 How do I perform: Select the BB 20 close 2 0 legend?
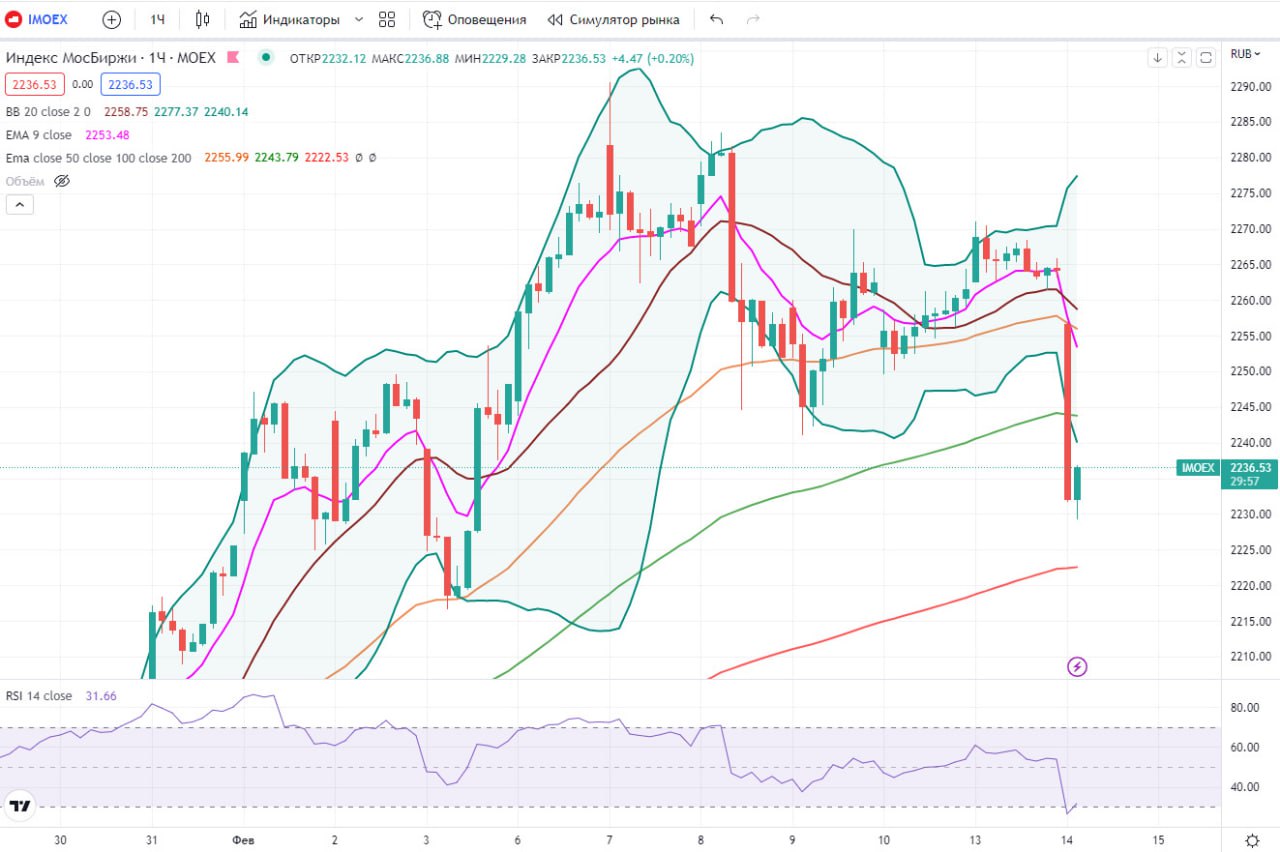point(48,112)
